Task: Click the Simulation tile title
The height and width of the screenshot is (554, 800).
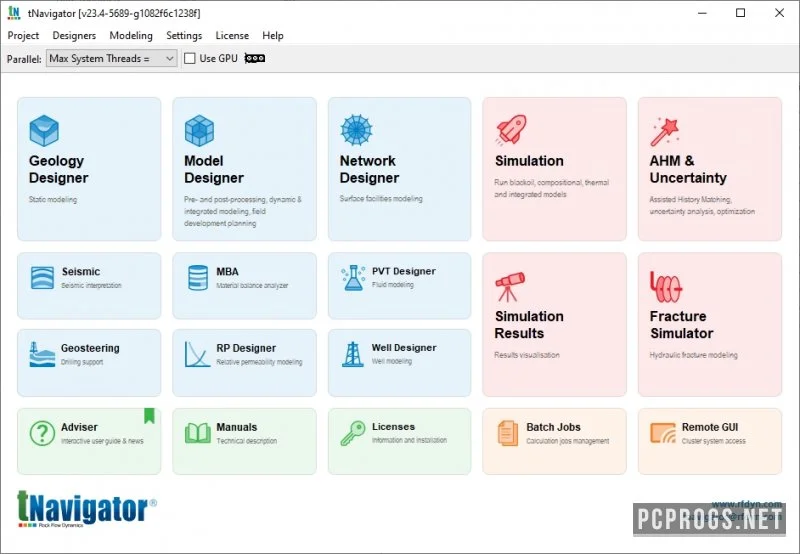Action: (x=529, y=161)
